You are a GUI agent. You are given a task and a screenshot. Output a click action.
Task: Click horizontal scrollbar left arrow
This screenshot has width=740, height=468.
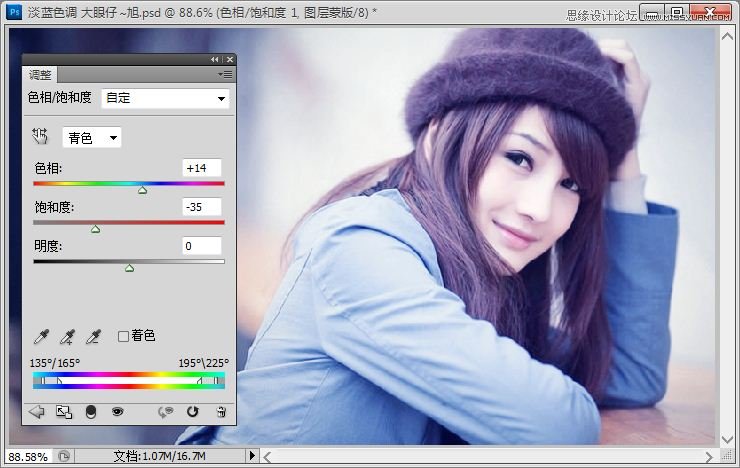(267, 457)
